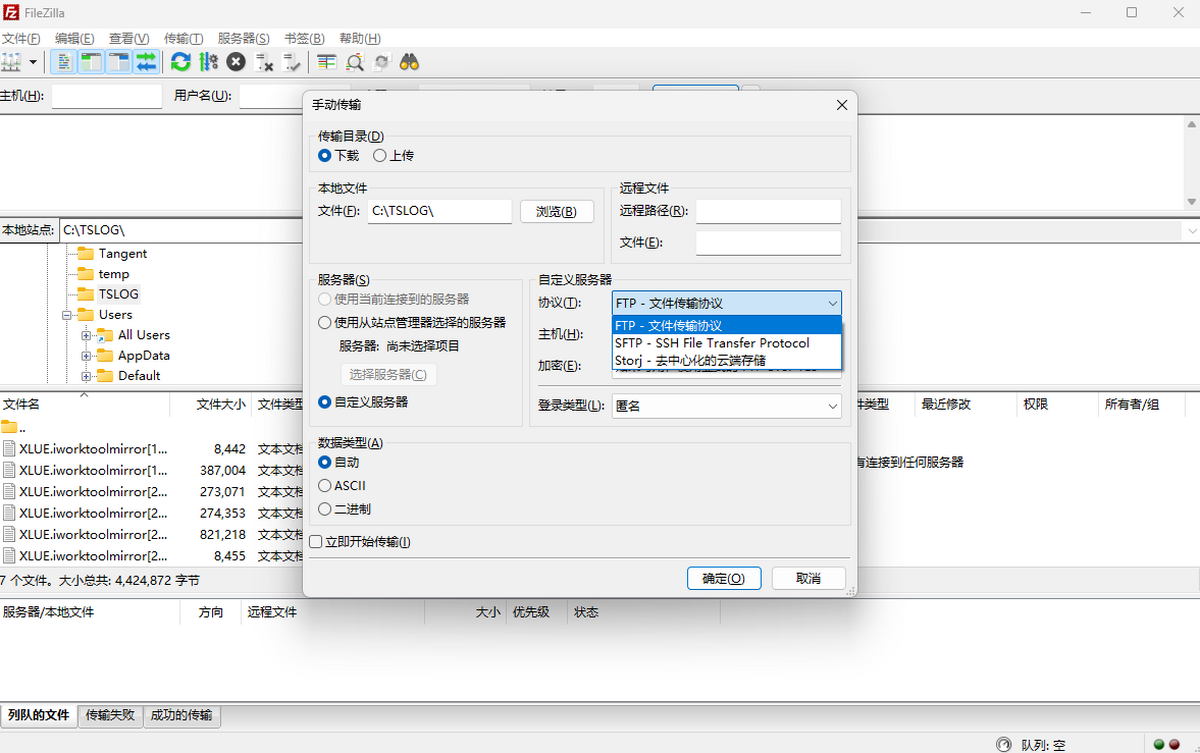Click the cancel current operation icon
This screenshot has width=1200, height=753.
tap(236, 62)
